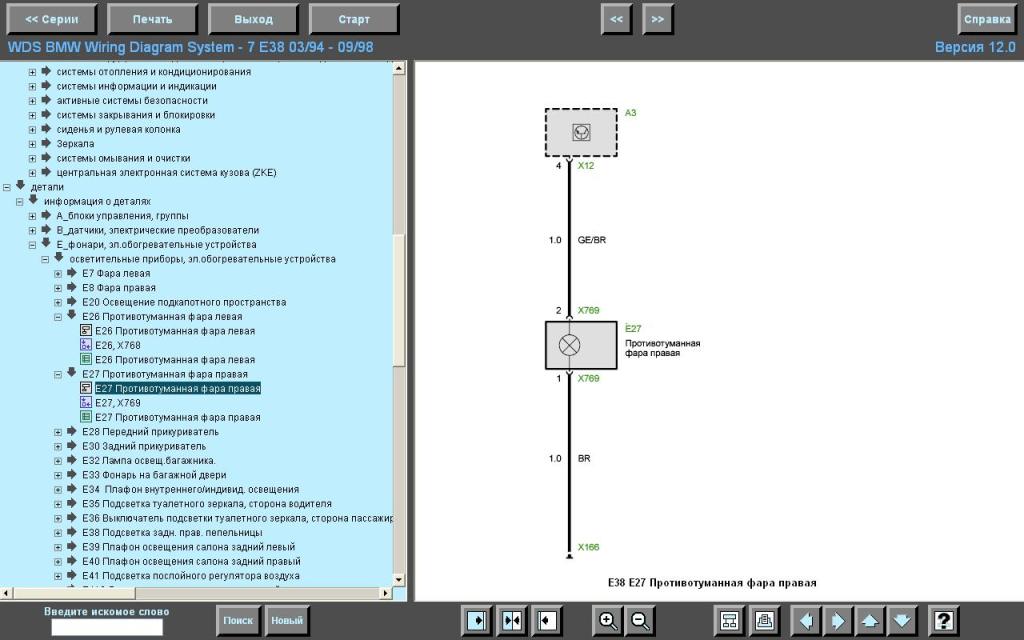1024x640 pixels.
Task: Collapse информация о деталях node
Action: (20, 202)
